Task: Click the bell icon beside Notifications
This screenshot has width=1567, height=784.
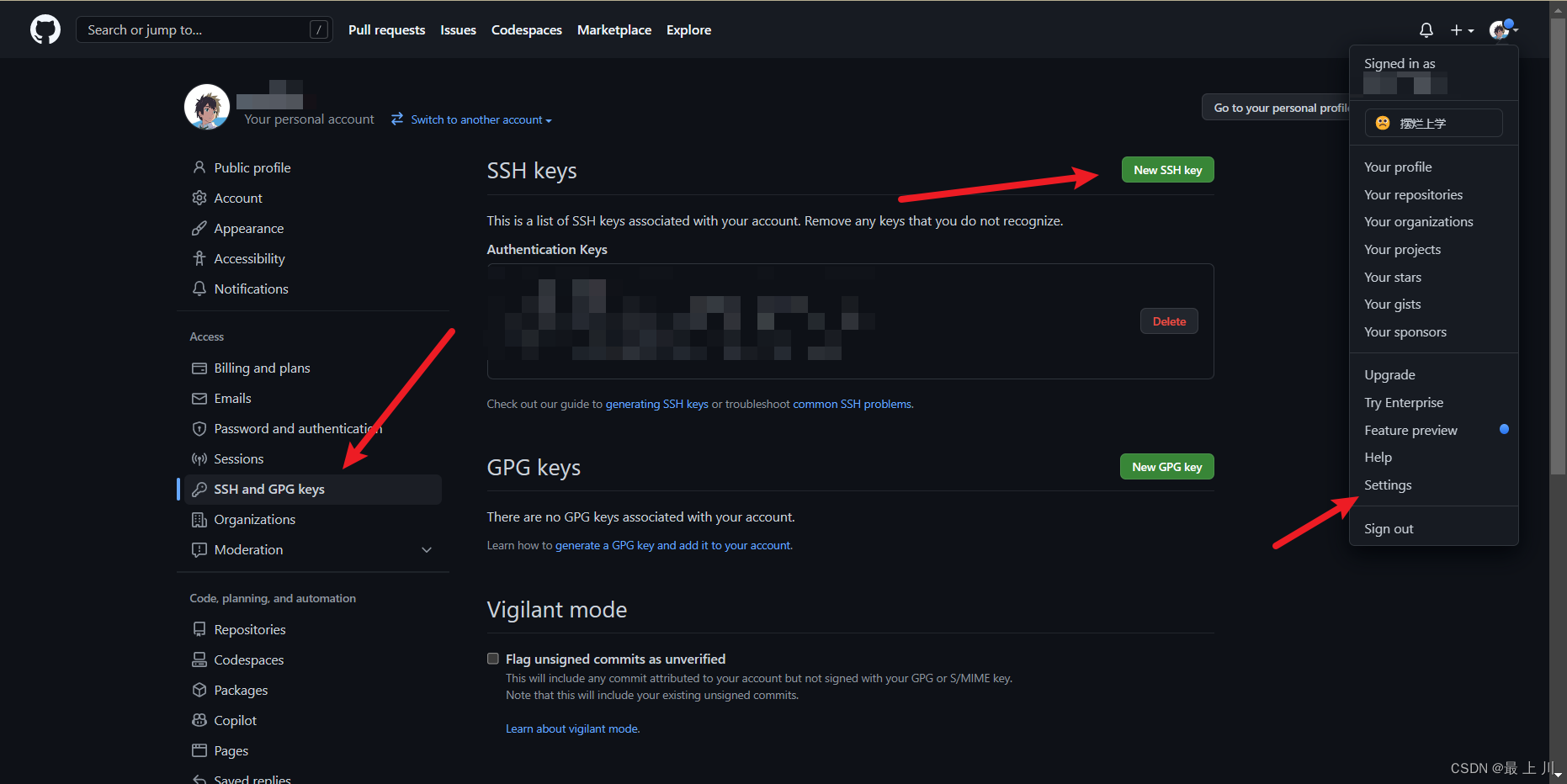Action: coord(199,289)
